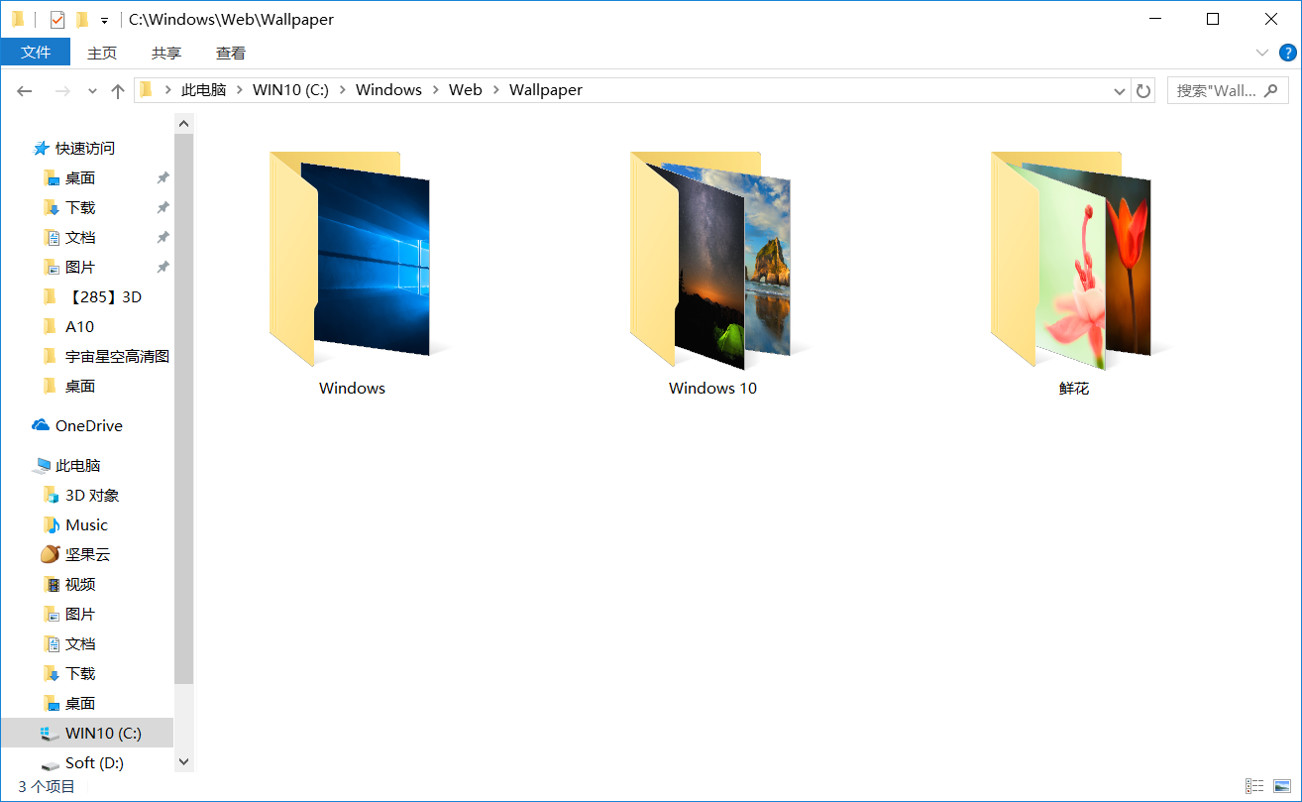The height and width of the screenshot is (802, 1302).
Task: Open the address bar history dropdown
Action: (x=1120, y=90)
